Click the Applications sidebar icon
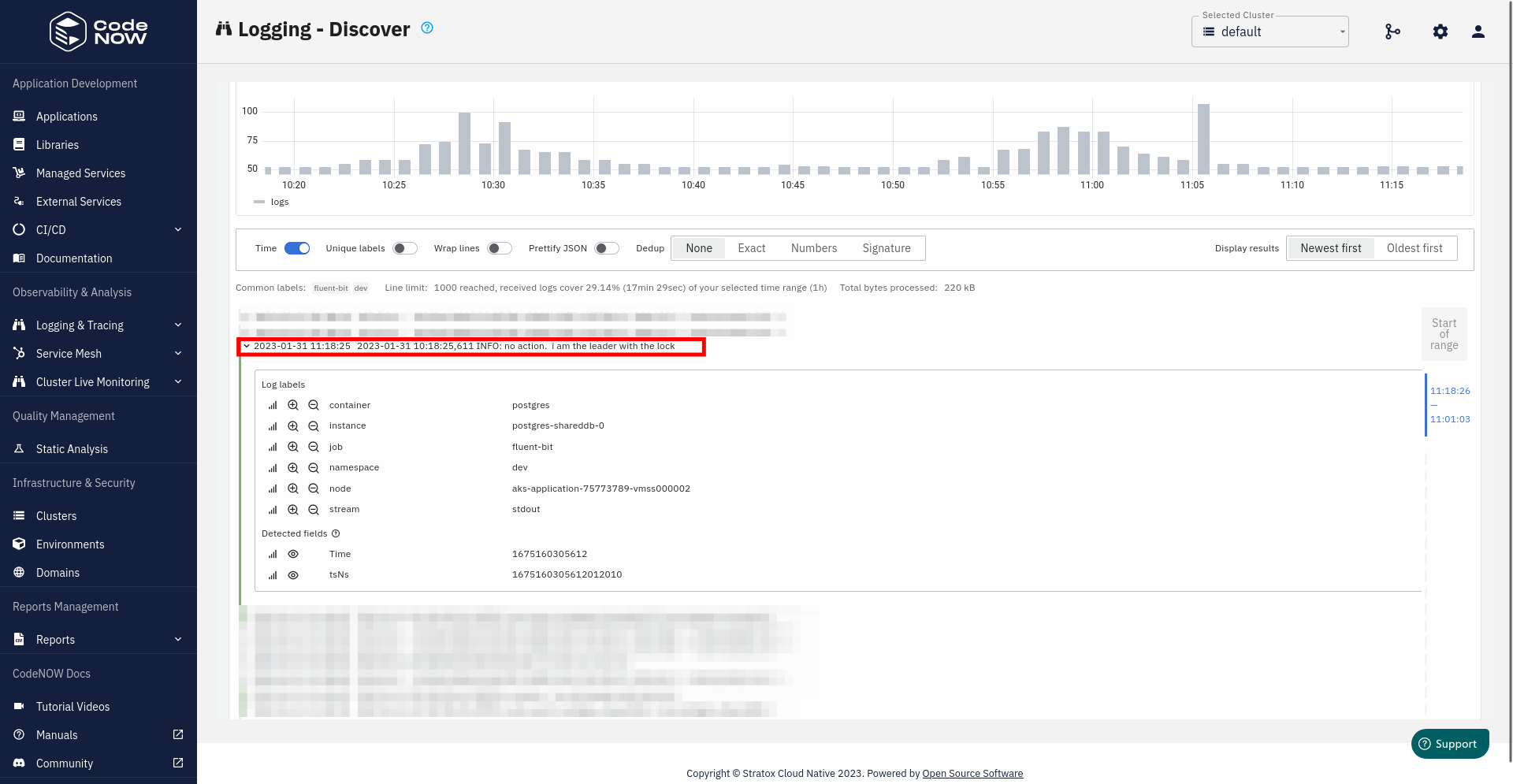Image resolution: width=1513 pixels, height=784 pixels. (x=19, y=116)
